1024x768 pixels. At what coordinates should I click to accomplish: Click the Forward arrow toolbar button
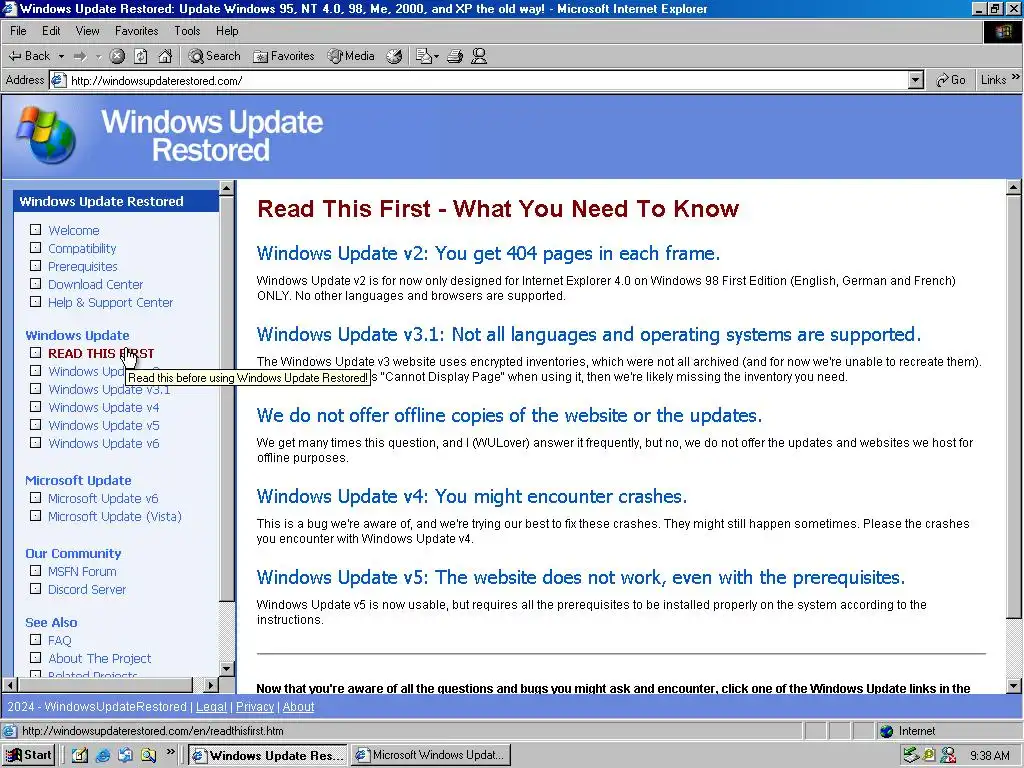pos(80,57)
